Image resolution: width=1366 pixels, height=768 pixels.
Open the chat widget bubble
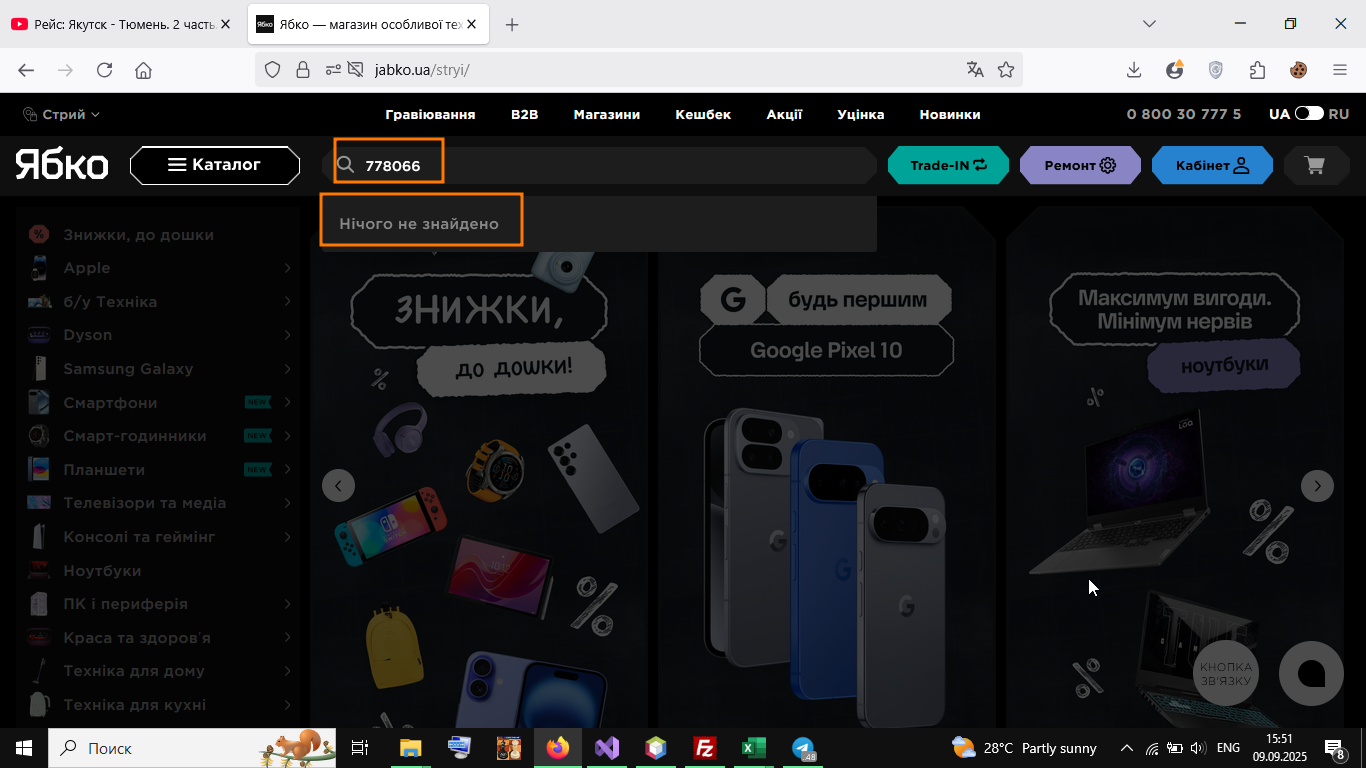(x=1311, y=673)
